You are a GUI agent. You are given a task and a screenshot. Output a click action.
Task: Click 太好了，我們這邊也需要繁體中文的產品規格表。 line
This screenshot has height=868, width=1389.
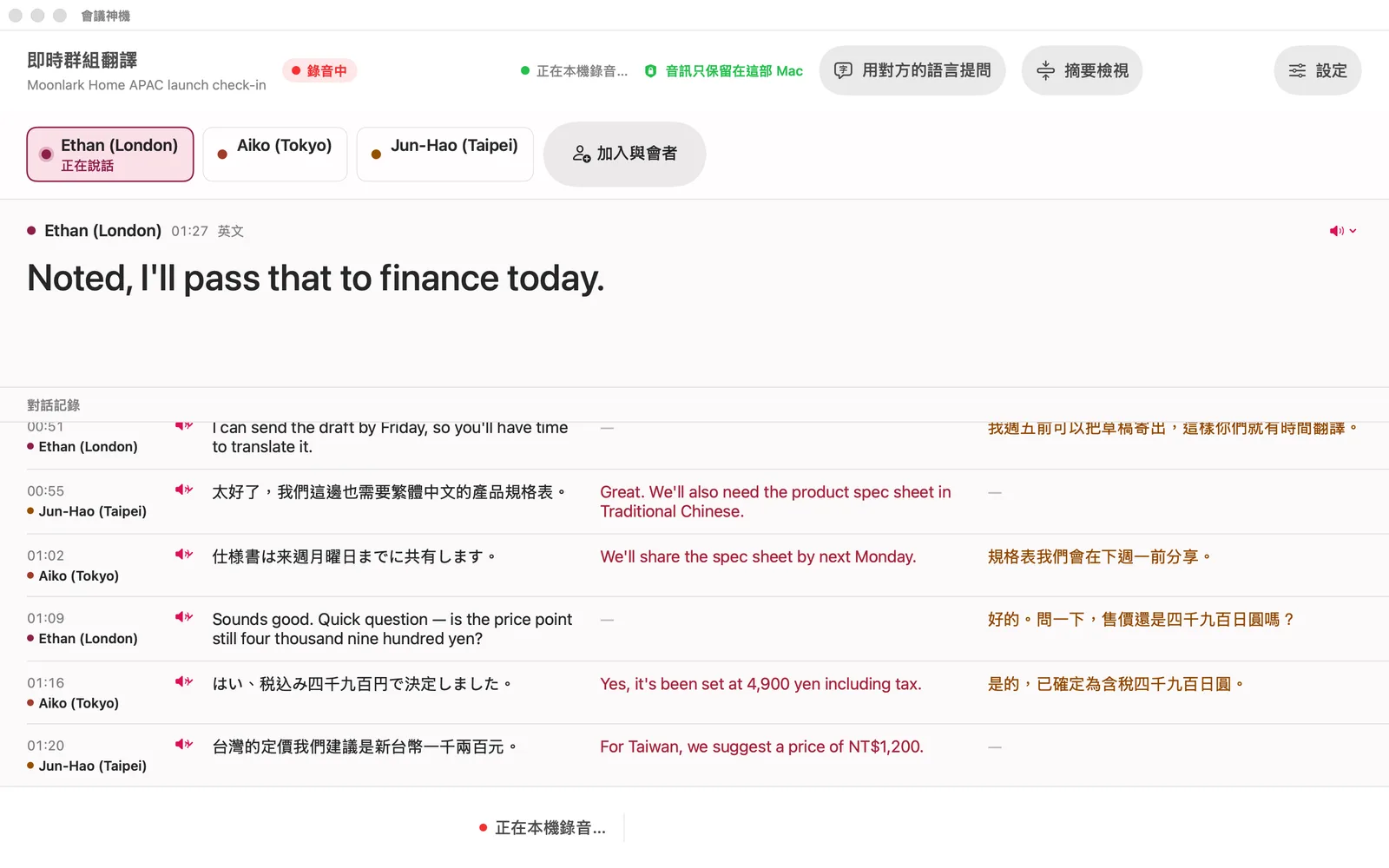[x=390, y=492]
